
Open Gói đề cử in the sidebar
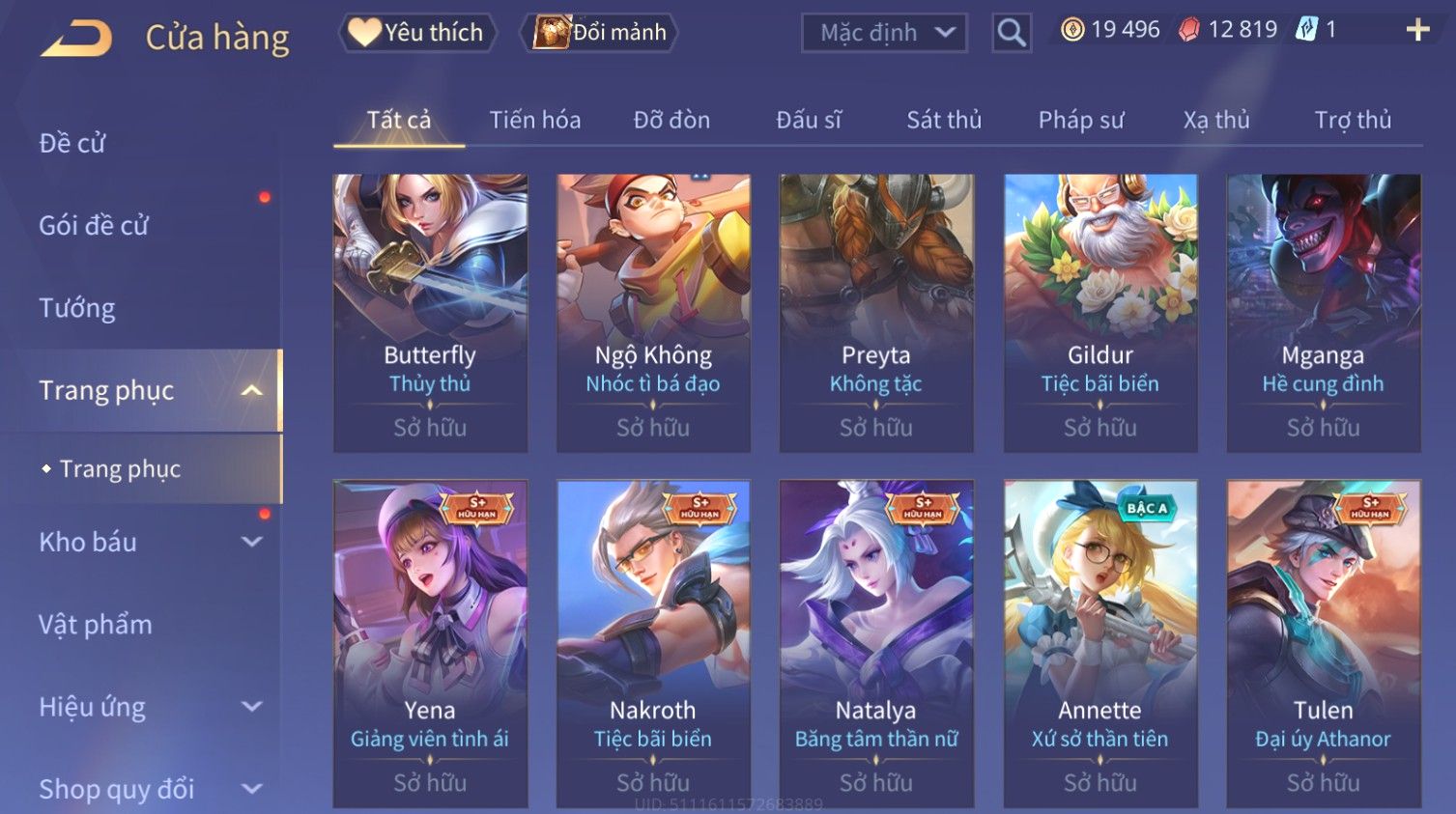pyautogui.click(x=94, y=225)
